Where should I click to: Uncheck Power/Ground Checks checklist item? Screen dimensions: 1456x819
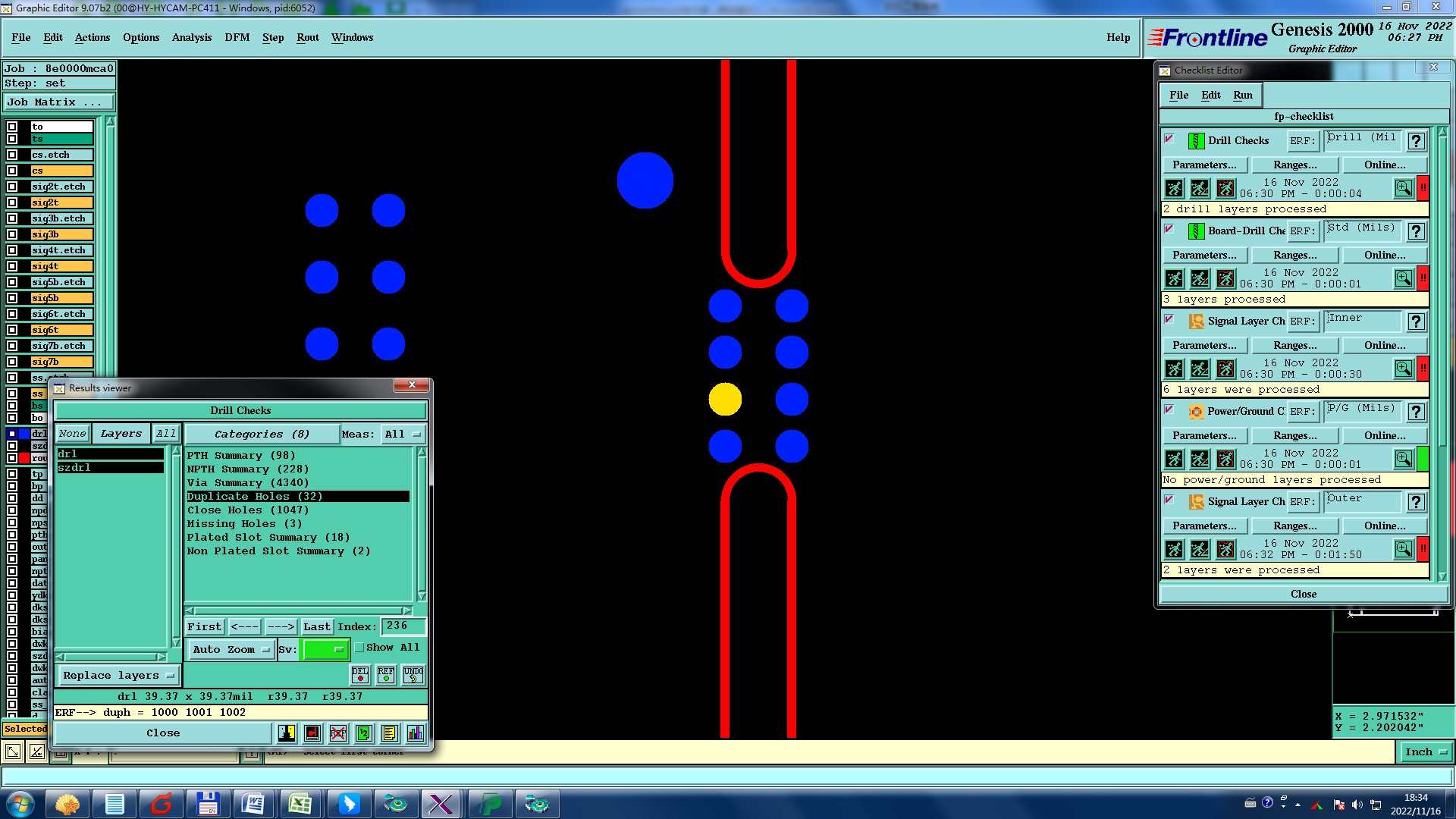[x=1169, y=409]
